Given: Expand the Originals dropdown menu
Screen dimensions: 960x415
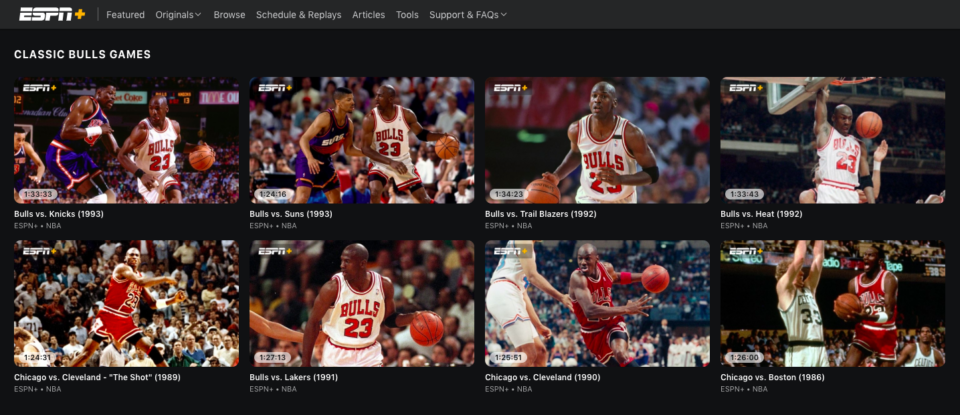Looking at the screenshot, I should [178, 15].
